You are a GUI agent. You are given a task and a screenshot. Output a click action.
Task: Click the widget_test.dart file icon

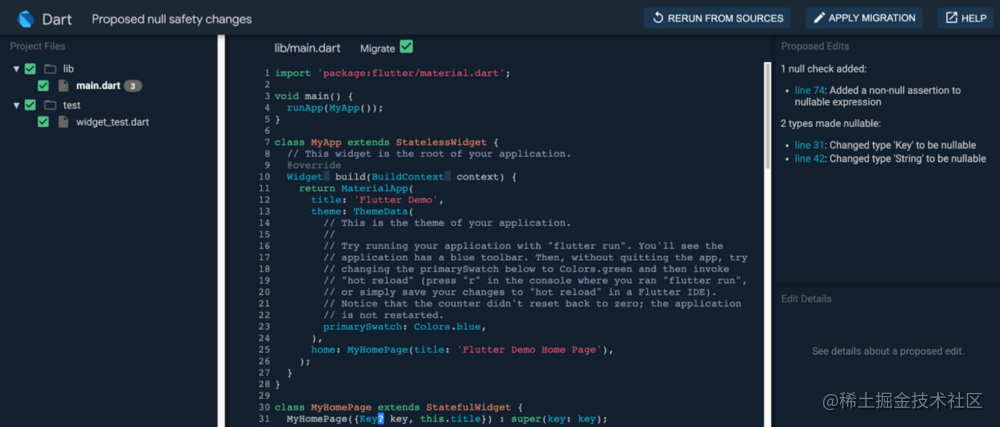coord(62,122)
